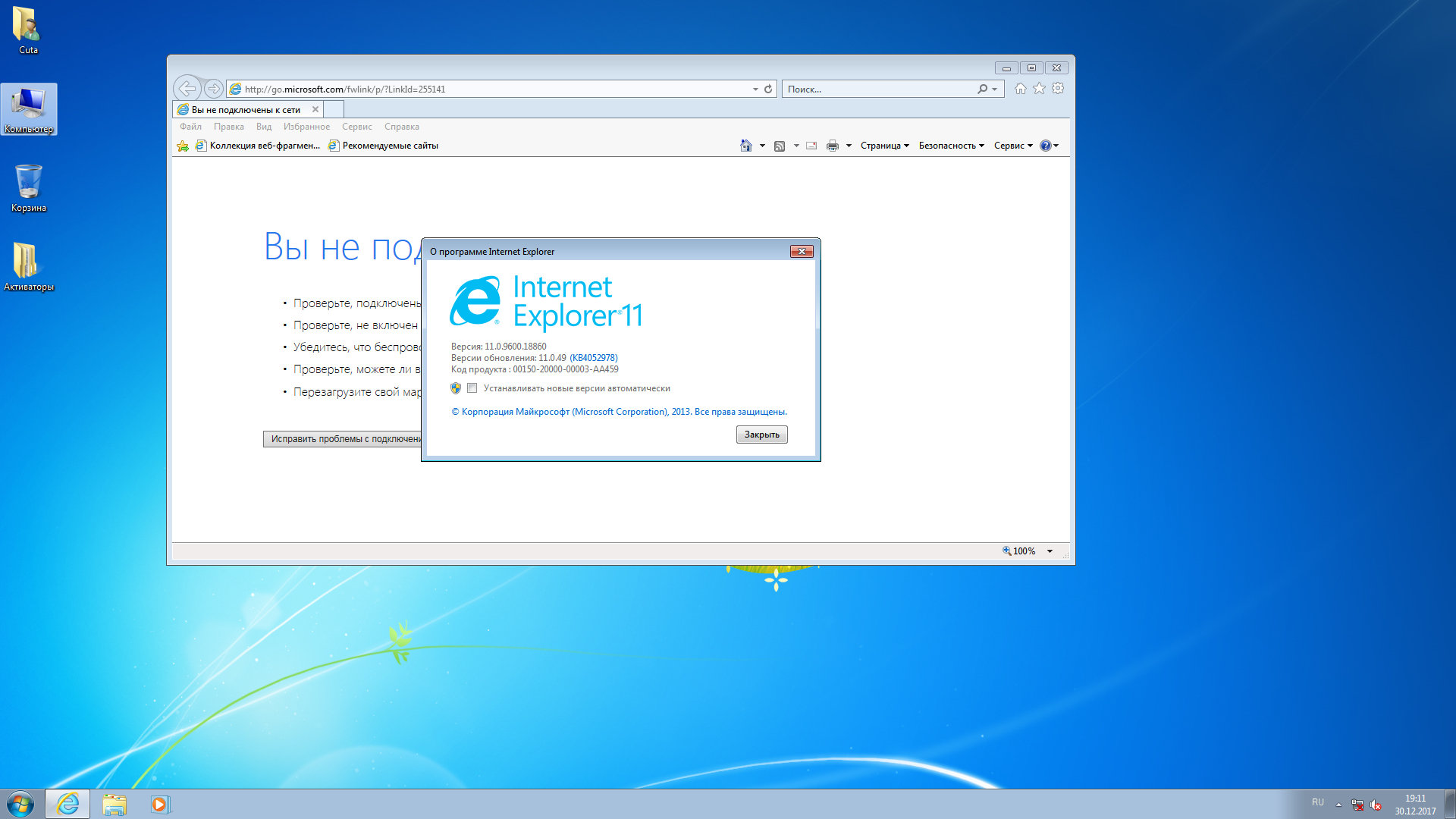Open the KB4052978 update link

(x=594, y=358)
